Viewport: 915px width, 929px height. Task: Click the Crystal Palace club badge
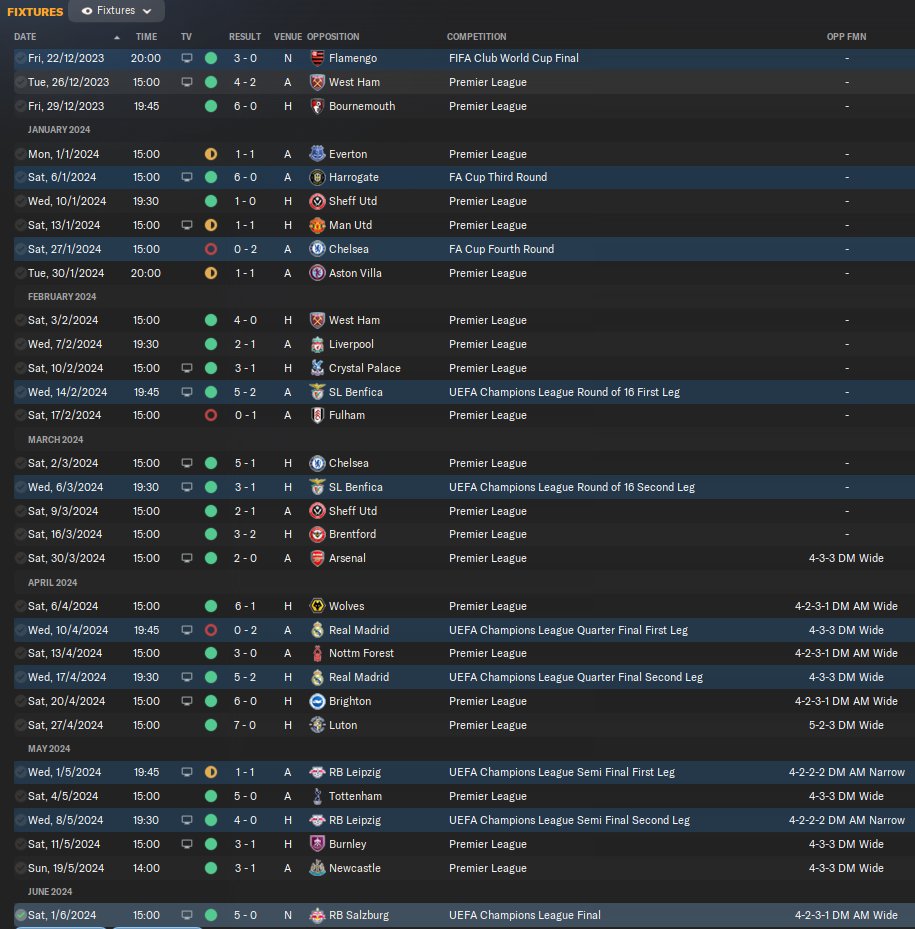[318, 368]
